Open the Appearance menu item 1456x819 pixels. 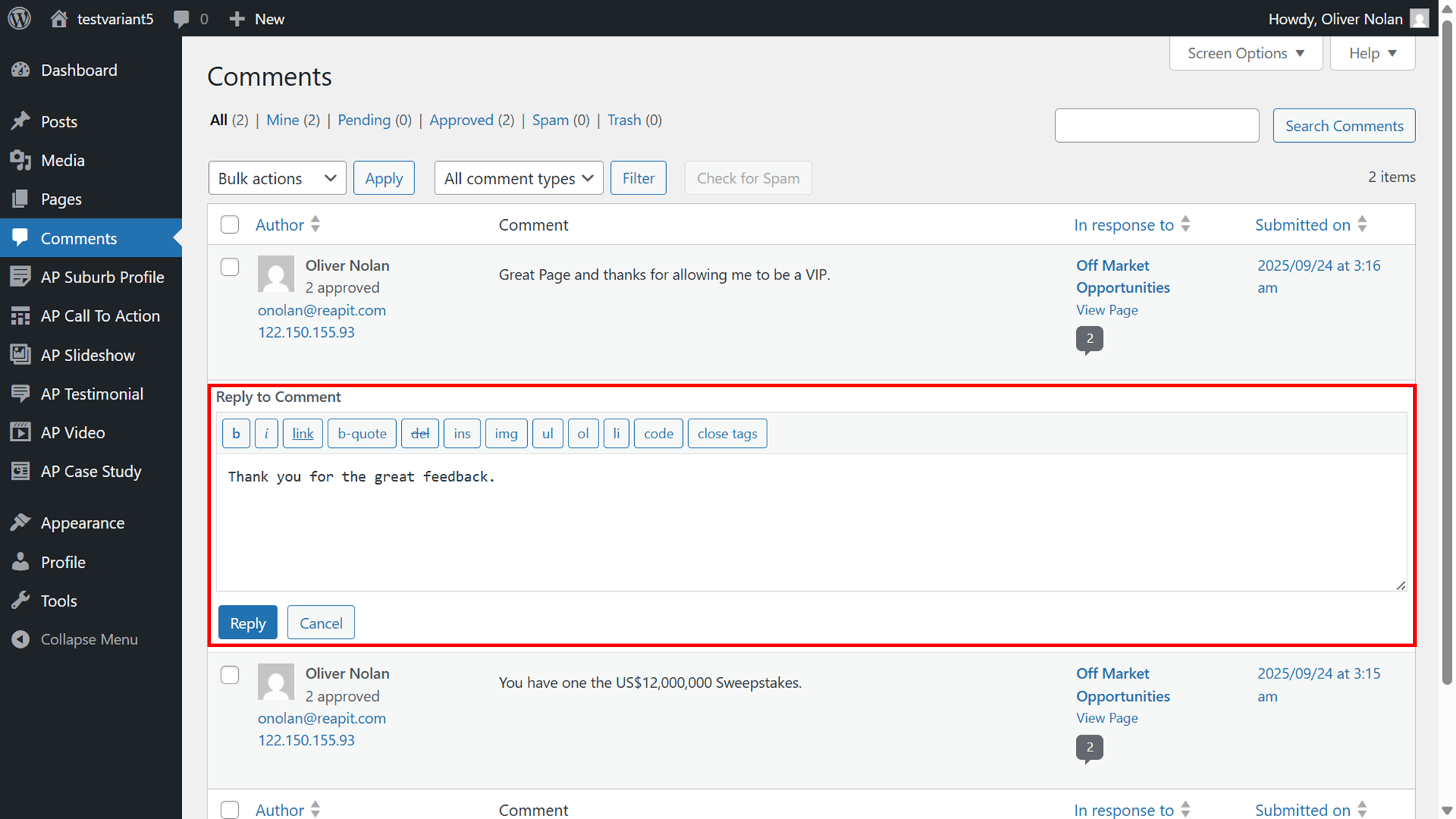(82, 523)
